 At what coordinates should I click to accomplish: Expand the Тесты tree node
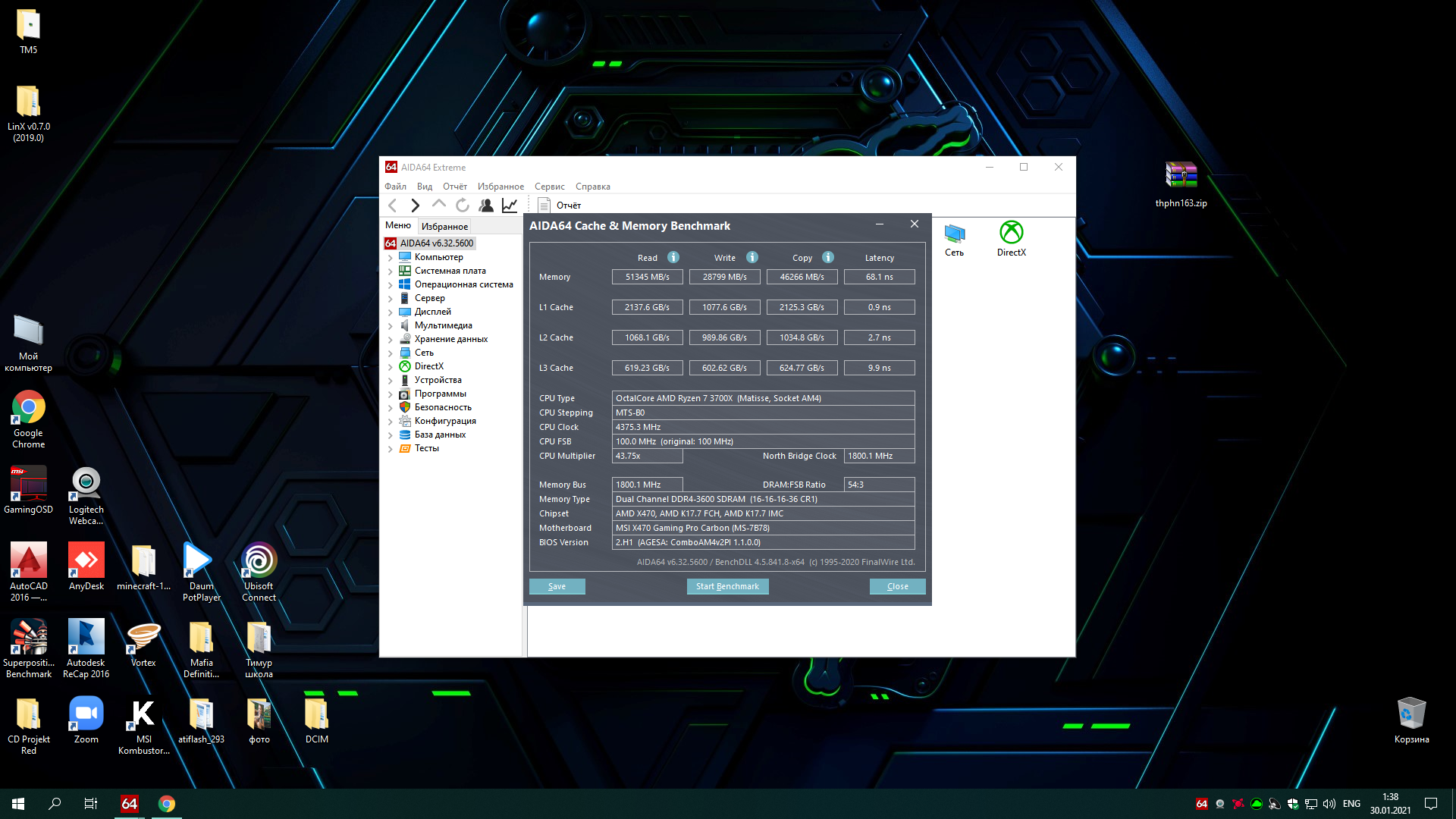pos(391,449)
